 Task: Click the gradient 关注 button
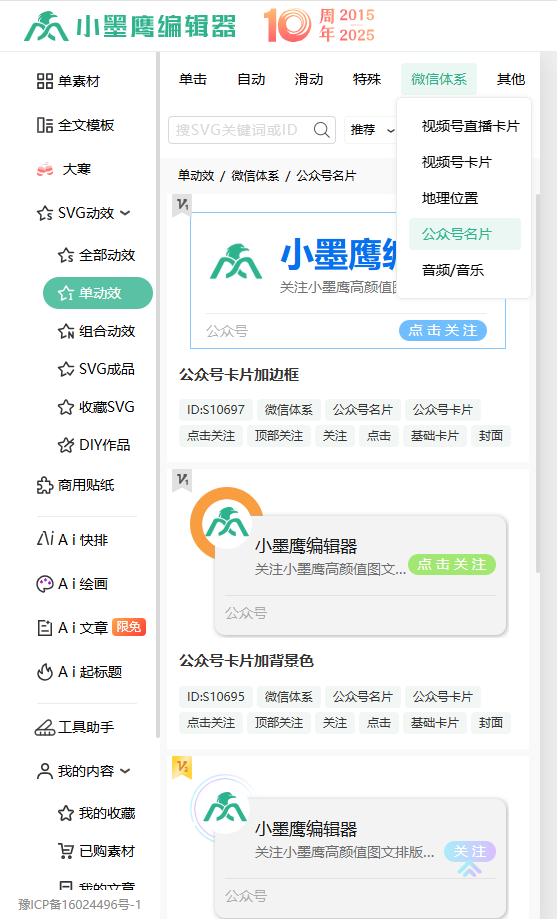pos(470,852)
